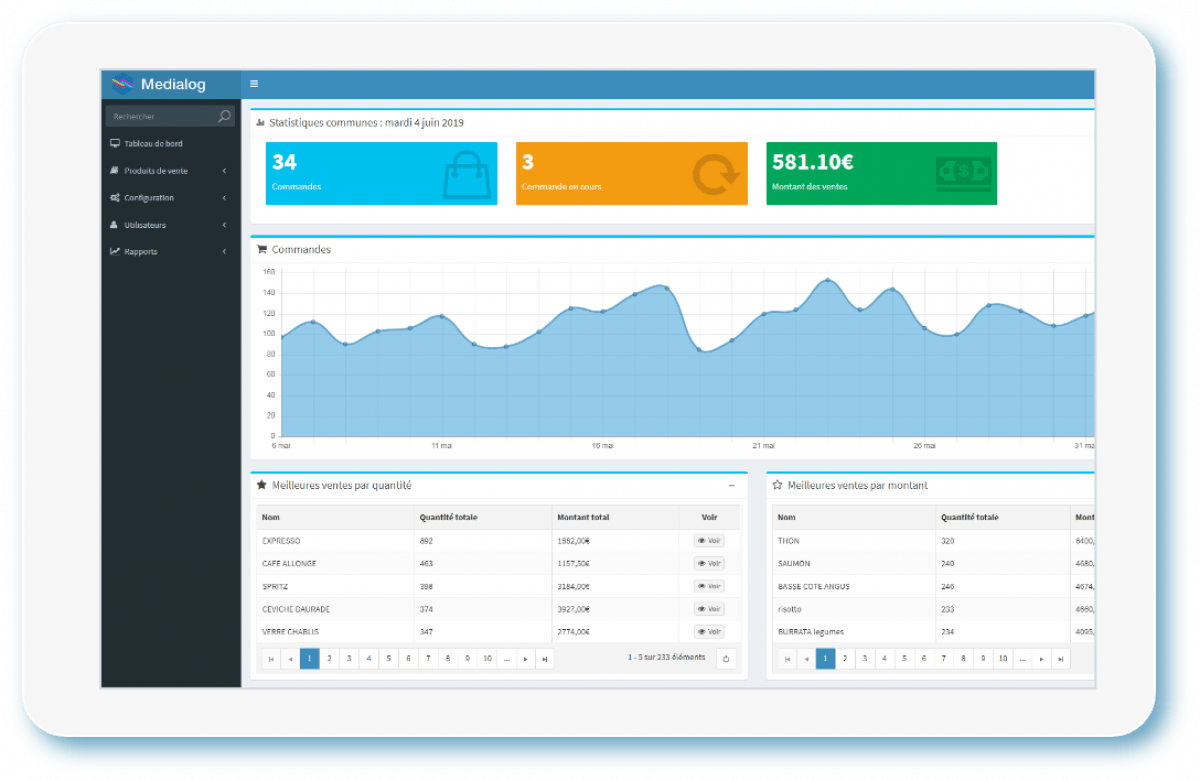
Task: Click the money icon on Montant des ventes card
Action: click(x=963, y=173)
